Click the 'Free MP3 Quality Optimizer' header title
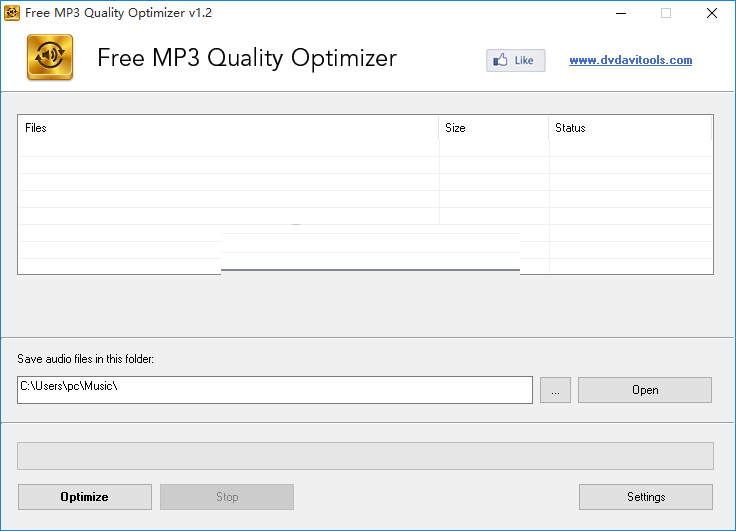 (247, 58)
